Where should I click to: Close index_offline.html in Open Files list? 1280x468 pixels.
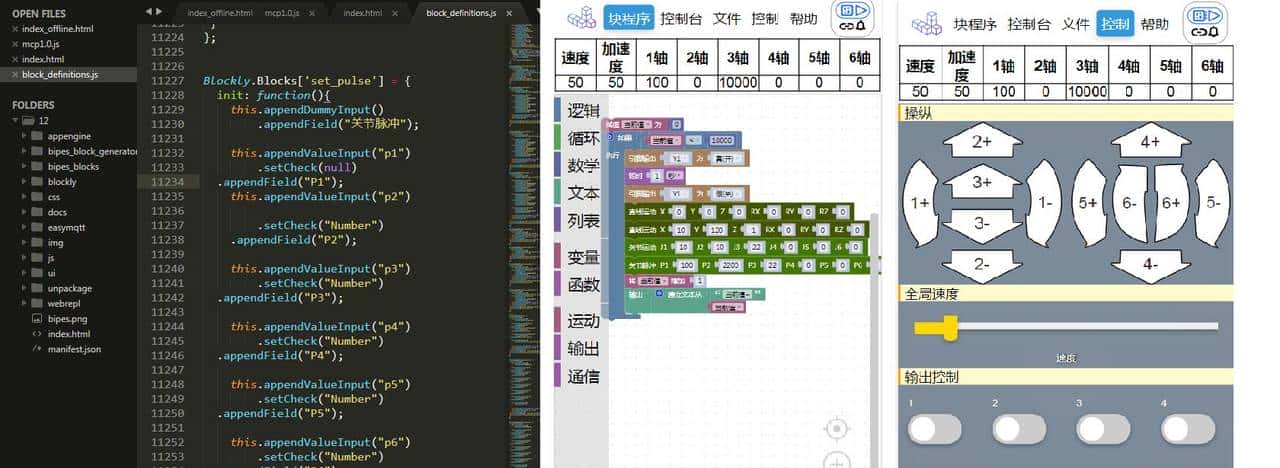pyautogui.click(x=14, y=29)
